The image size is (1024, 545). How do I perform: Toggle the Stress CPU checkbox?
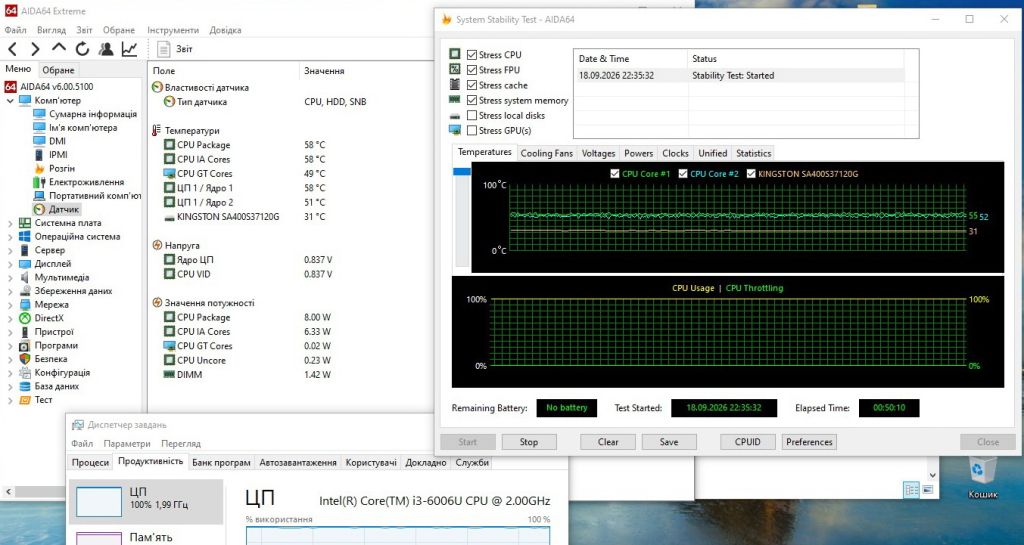pyautogui.click(x=472, y=55)
